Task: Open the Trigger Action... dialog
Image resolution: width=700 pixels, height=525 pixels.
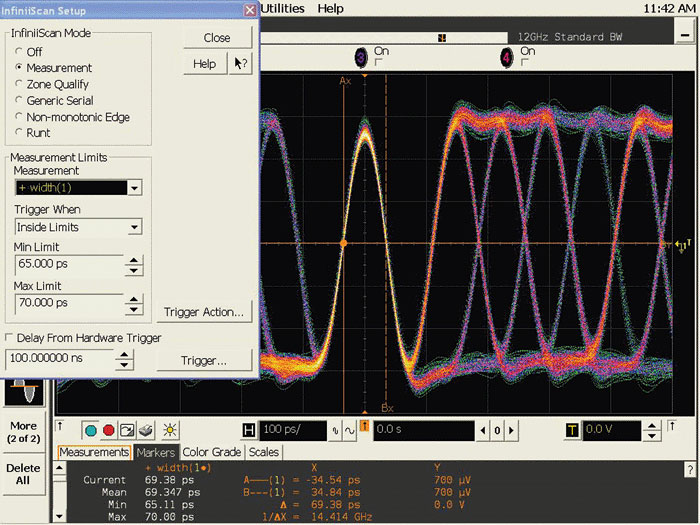Action: click(204, 312)
